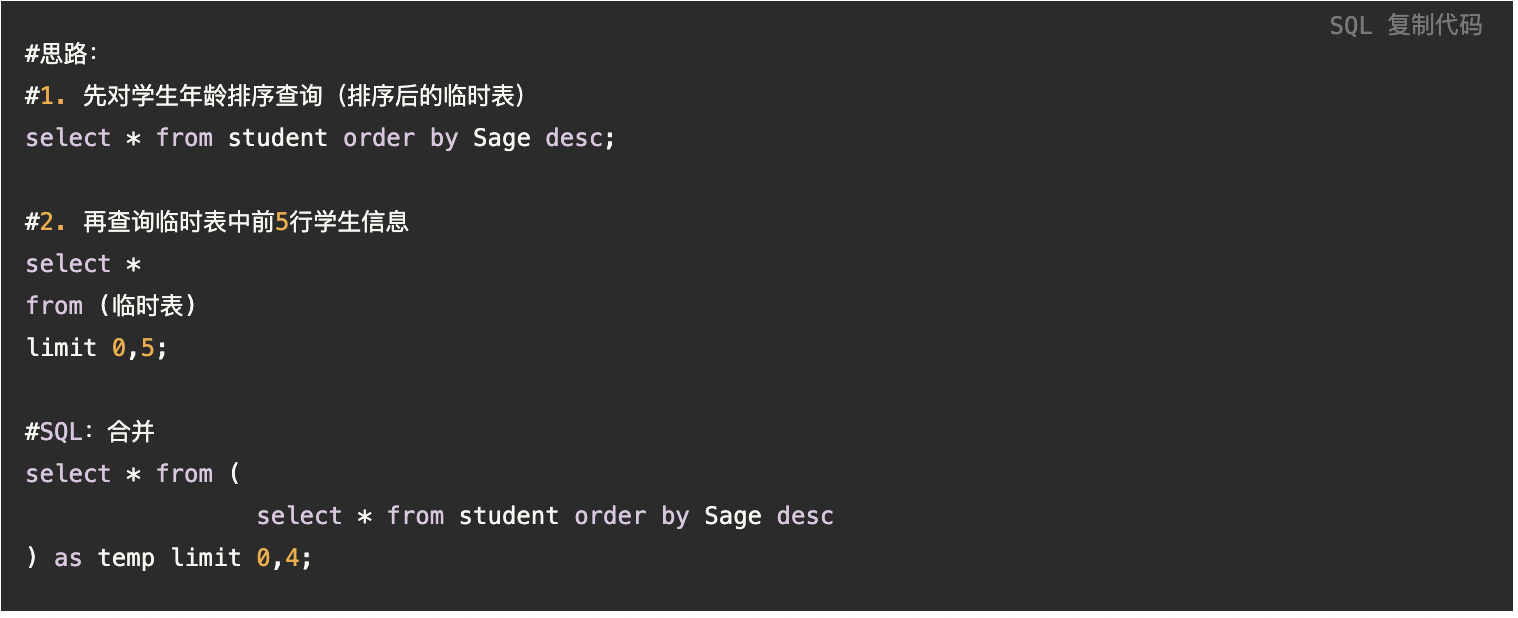Click the temp alias name
1518x618 pixels.
[x=126, y=558]
